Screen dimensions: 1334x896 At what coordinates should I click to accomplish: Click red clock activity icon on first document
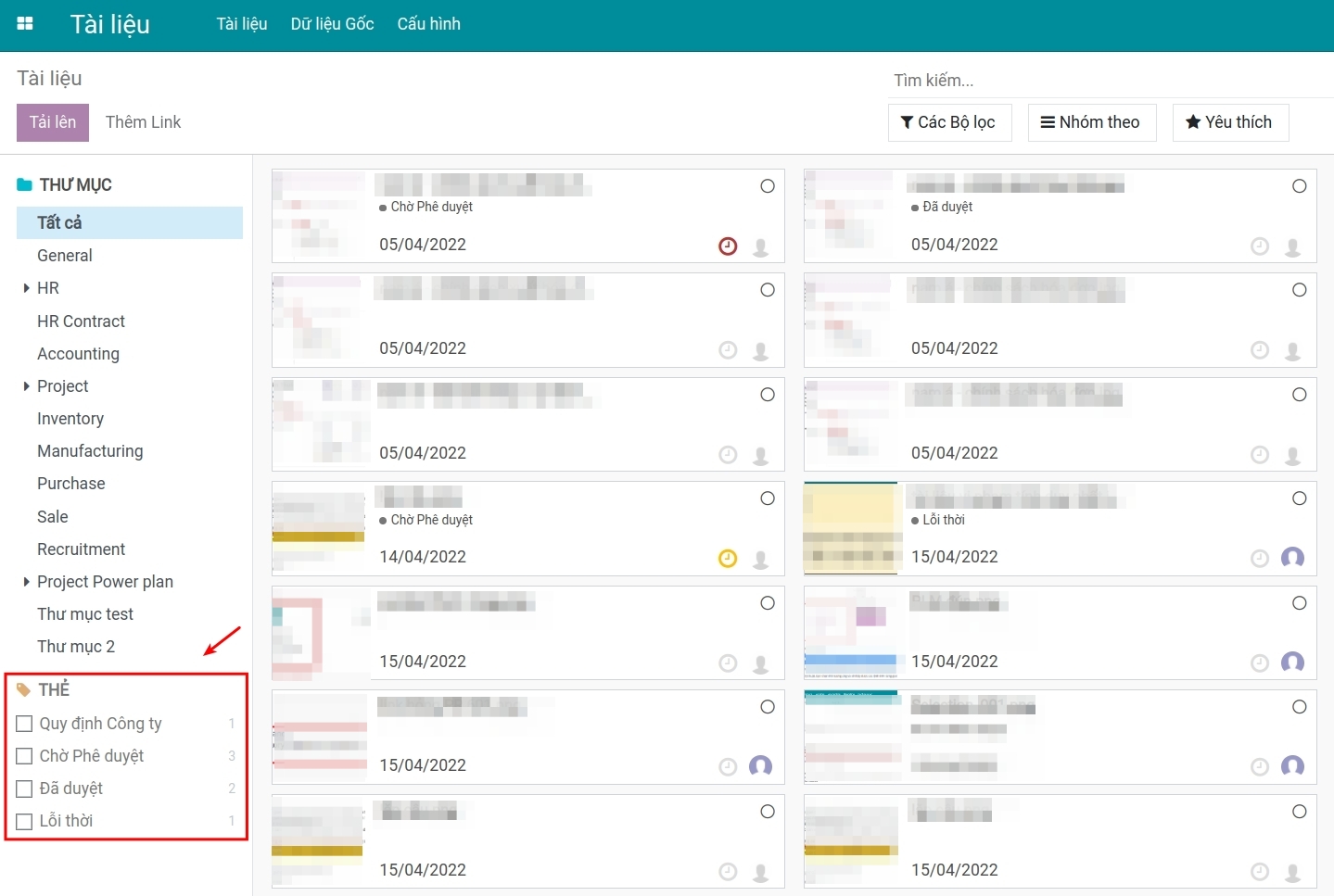point(728,246)
